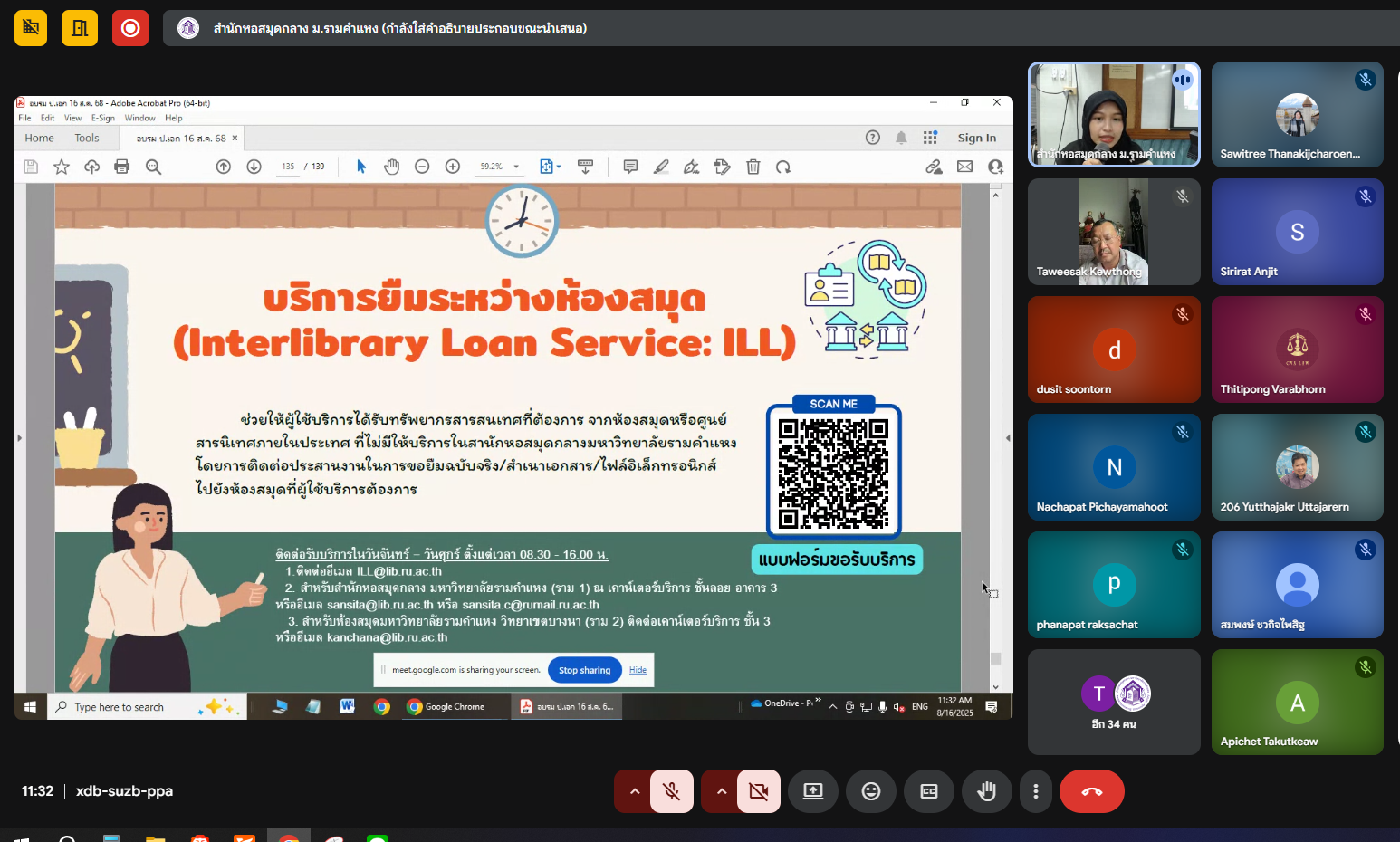Toggle closed captions in Meet

point(929,791)
